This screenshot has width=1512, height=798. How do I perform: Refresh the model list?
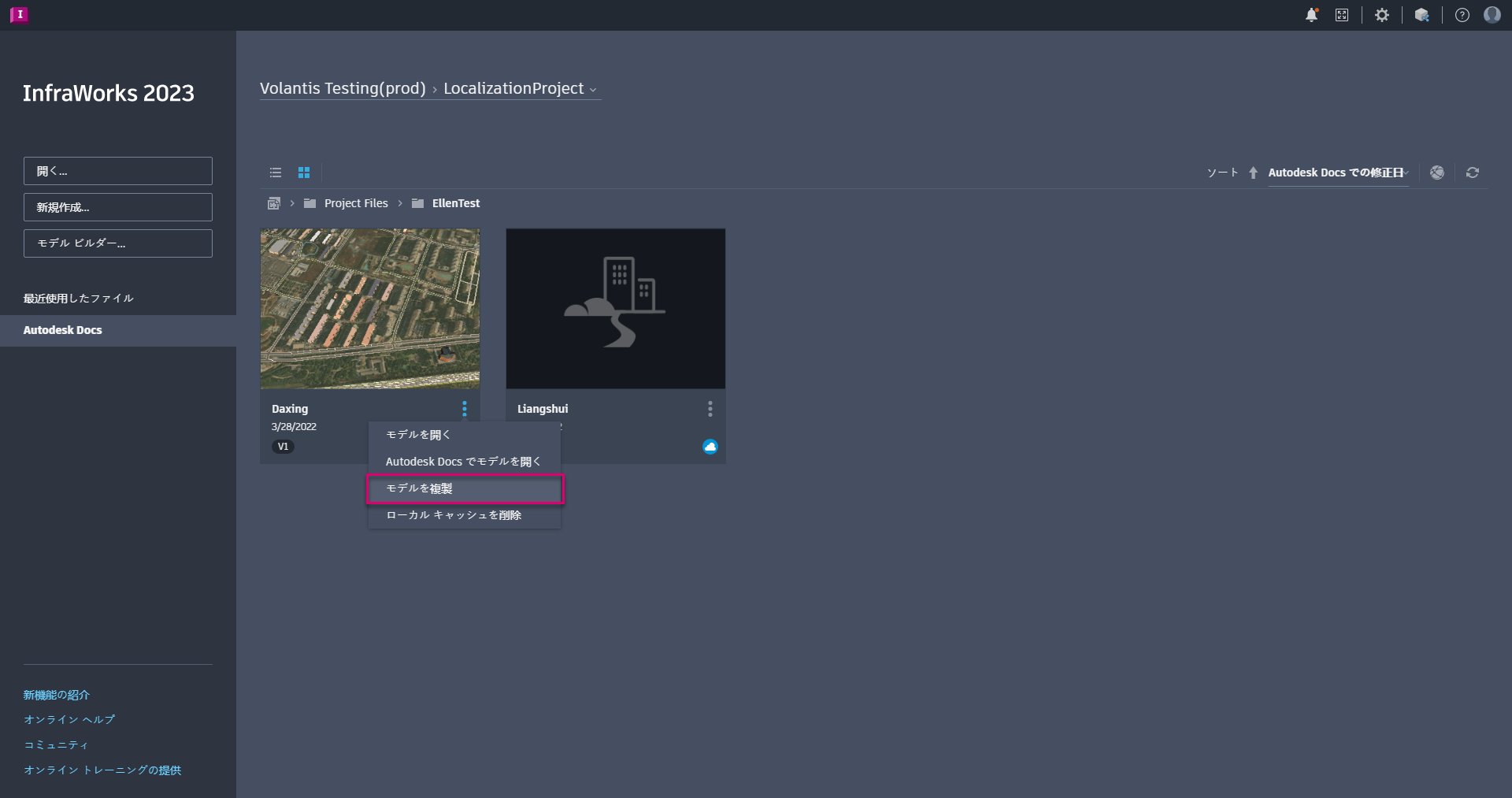tap(1473, 173)
